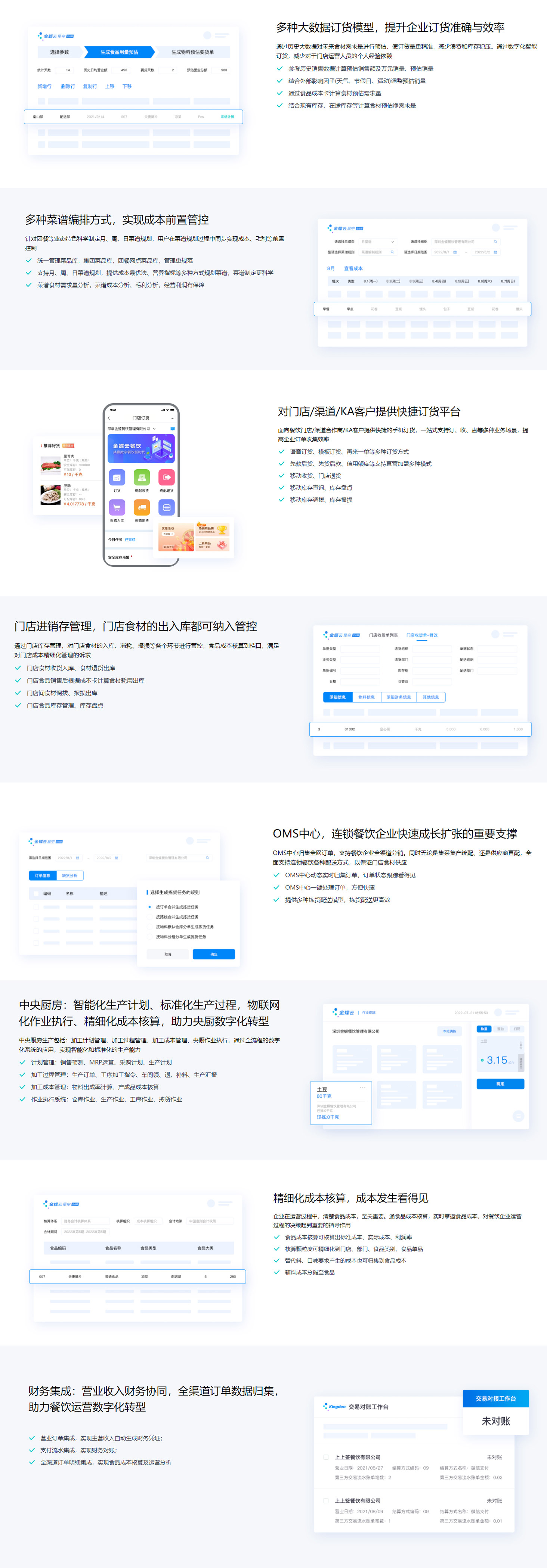
Task: Select 按订单合并生成拣货任务 radio option
Action: 150,907
